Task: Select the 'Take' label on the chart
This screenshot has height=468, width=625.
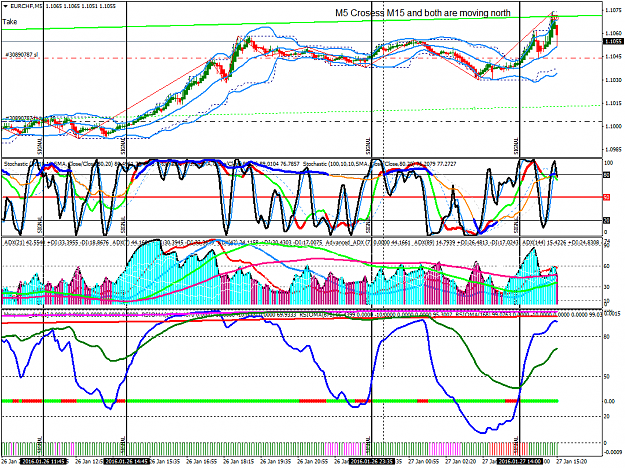Action: point(10,22)
